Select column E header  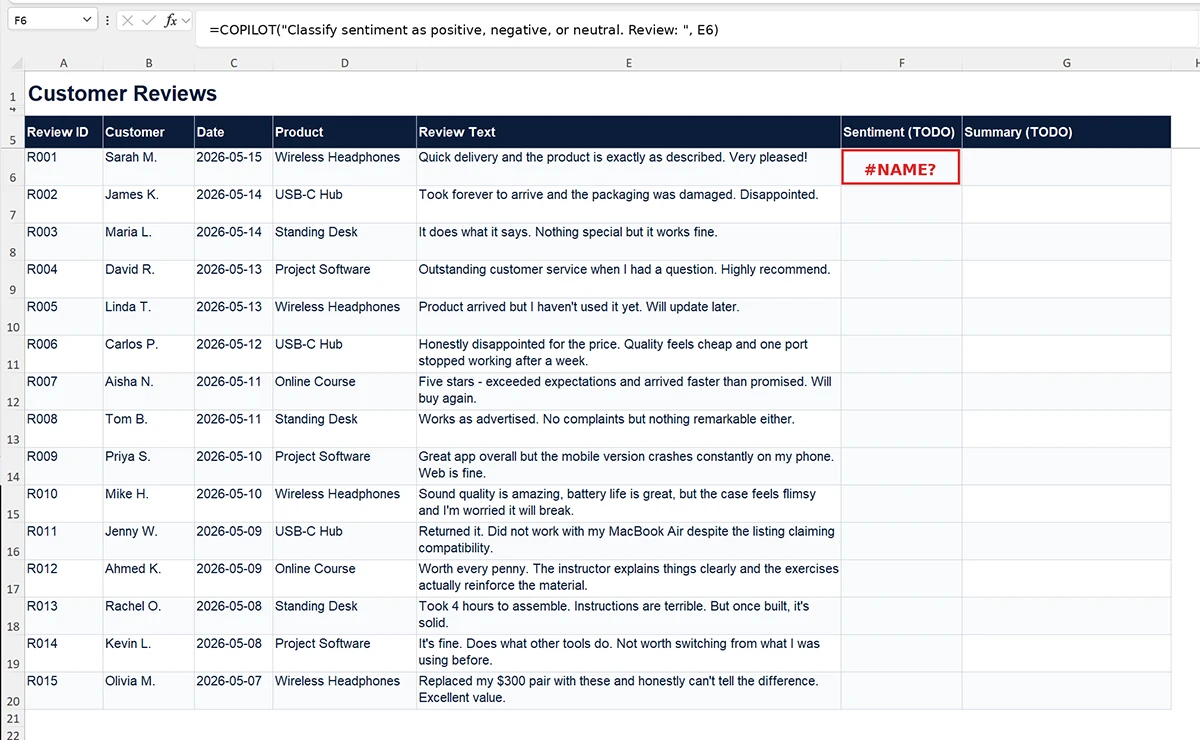coord(629,63)
